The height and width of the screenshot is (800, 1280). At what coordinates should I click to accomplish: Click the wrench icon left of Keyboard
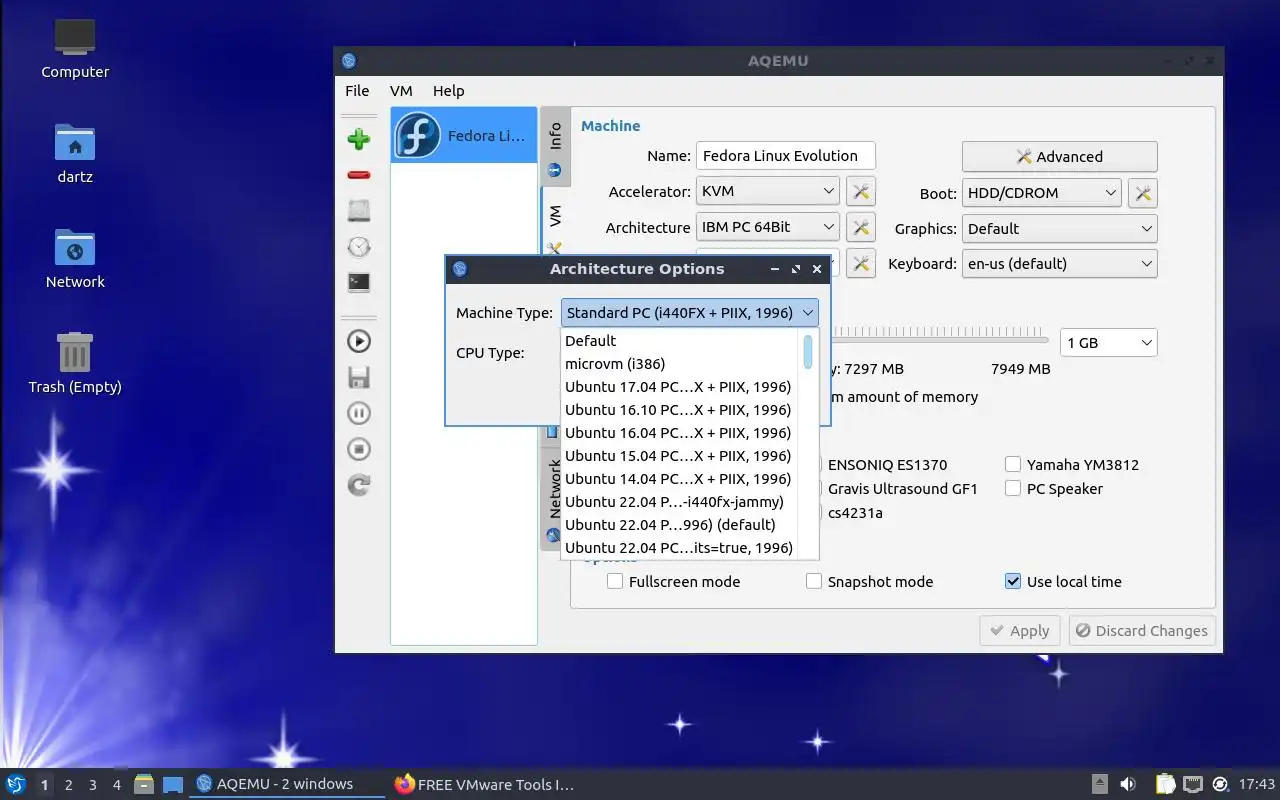tap(860, 263)
